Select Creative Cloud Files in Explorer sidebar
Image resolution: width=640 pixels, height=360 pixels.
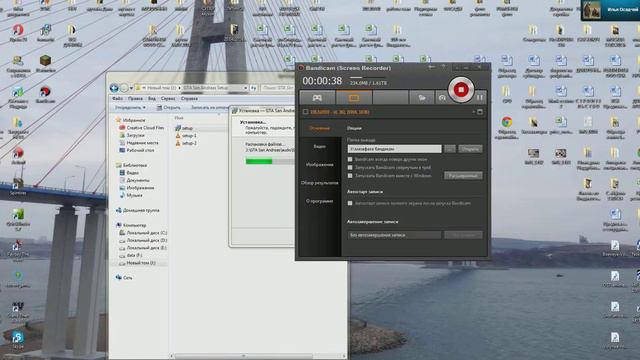click(141, 128)
